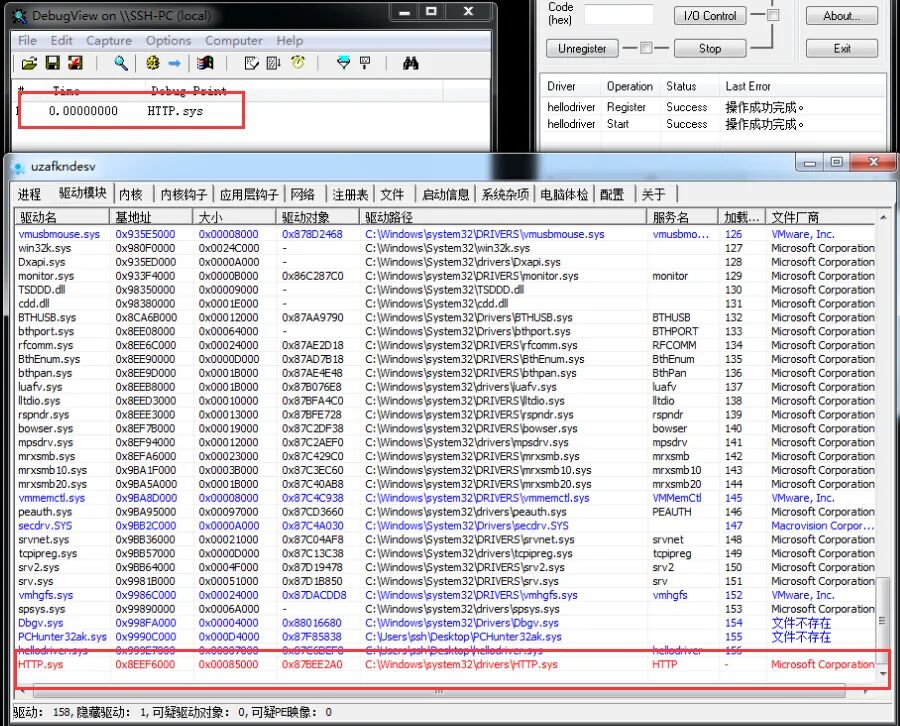The image size is (900, 726).
Task: Switch to the 进程 tab in PCHunter
Action: (x=29, y=193)
